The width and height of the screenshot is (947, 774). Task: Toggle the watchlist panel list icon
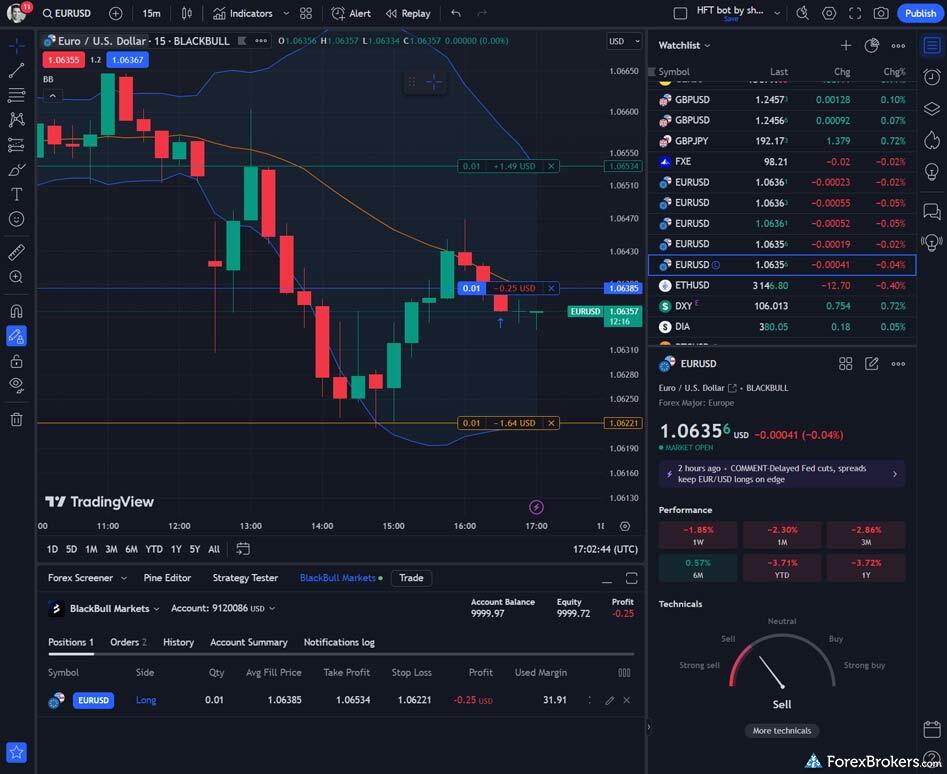pos(932,45)
